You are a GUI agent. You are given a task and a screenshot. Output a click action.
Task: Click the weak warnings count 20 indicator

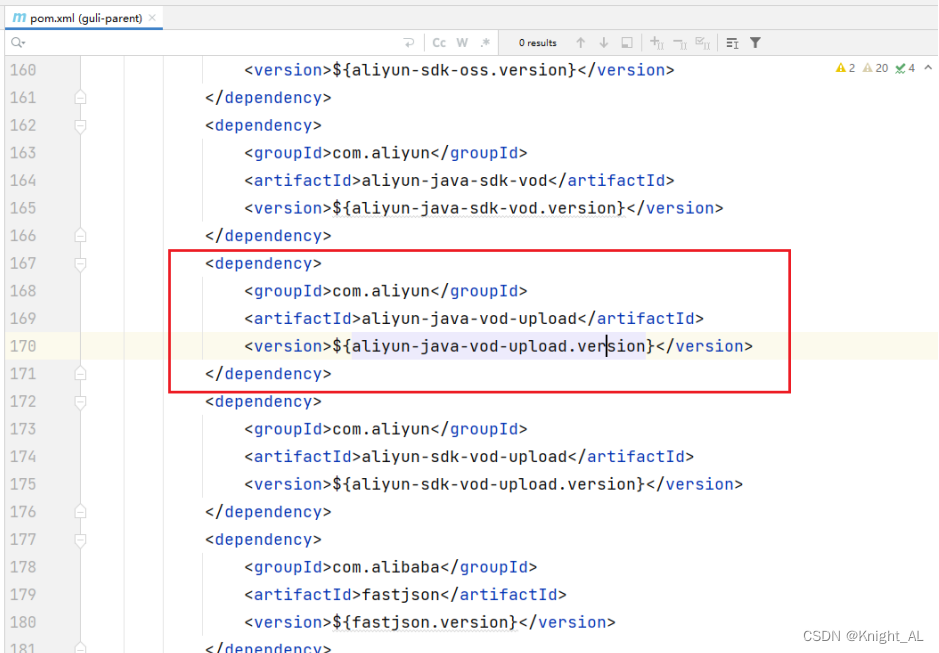tap(875, 68)
